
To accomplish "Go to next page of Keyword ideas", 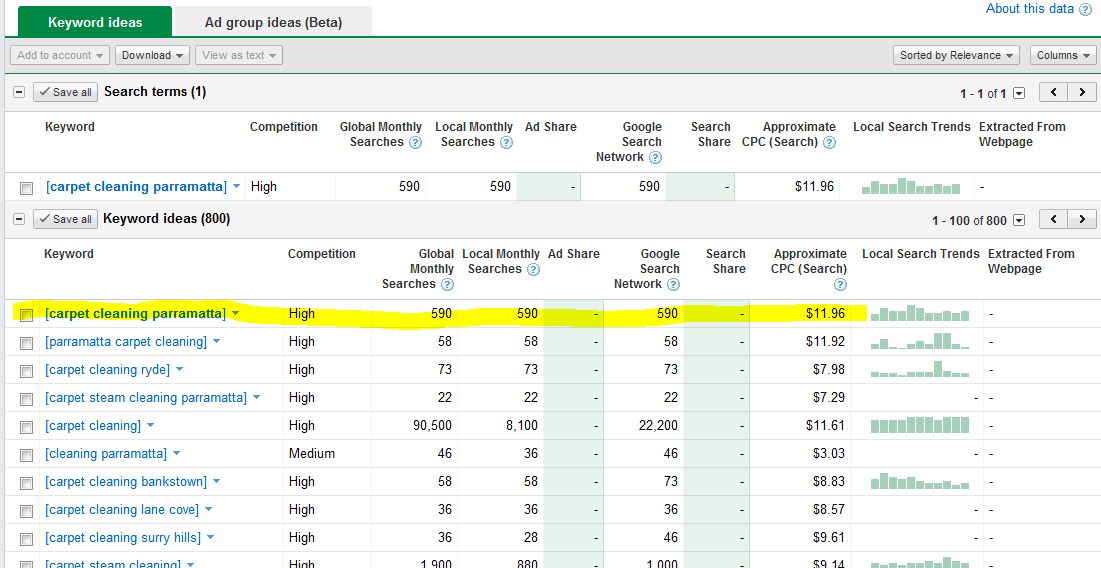I will (1081, 219).
